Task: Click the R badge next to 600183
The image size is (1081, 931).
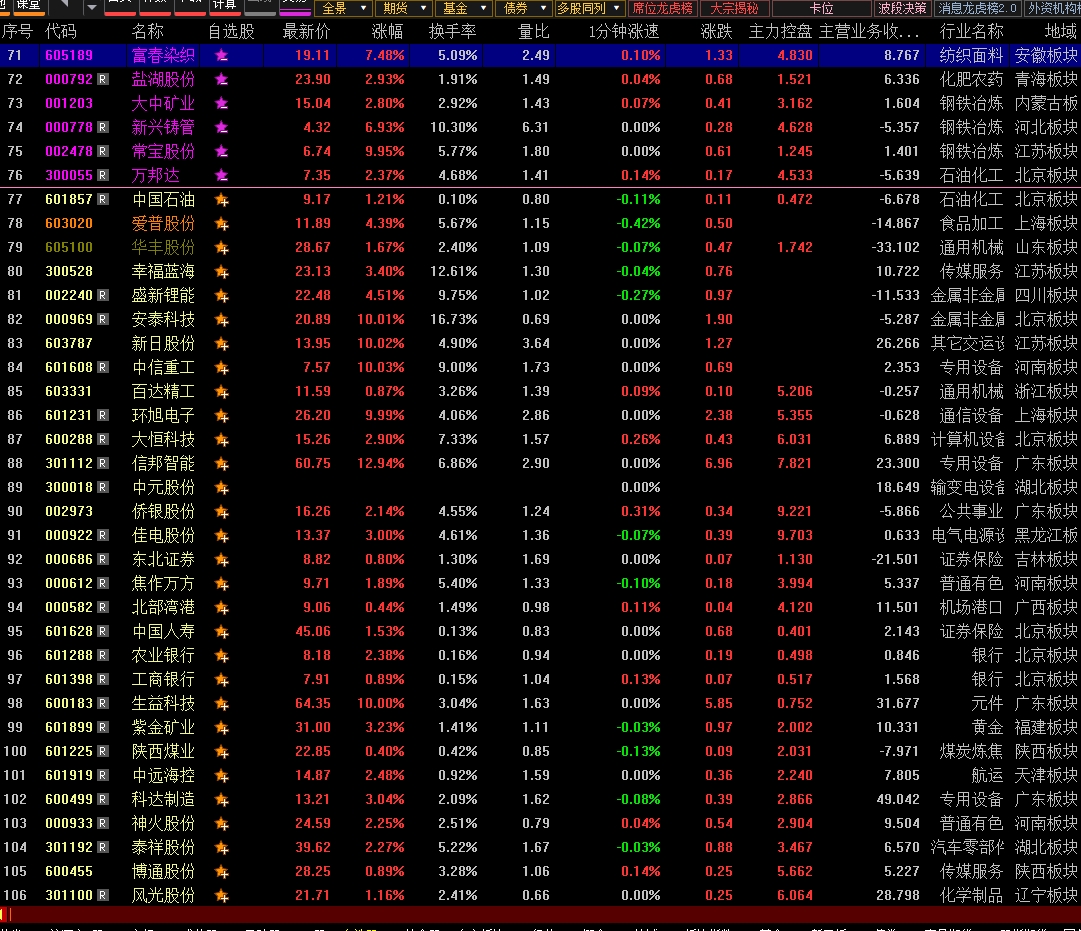Action: (103, 703)
